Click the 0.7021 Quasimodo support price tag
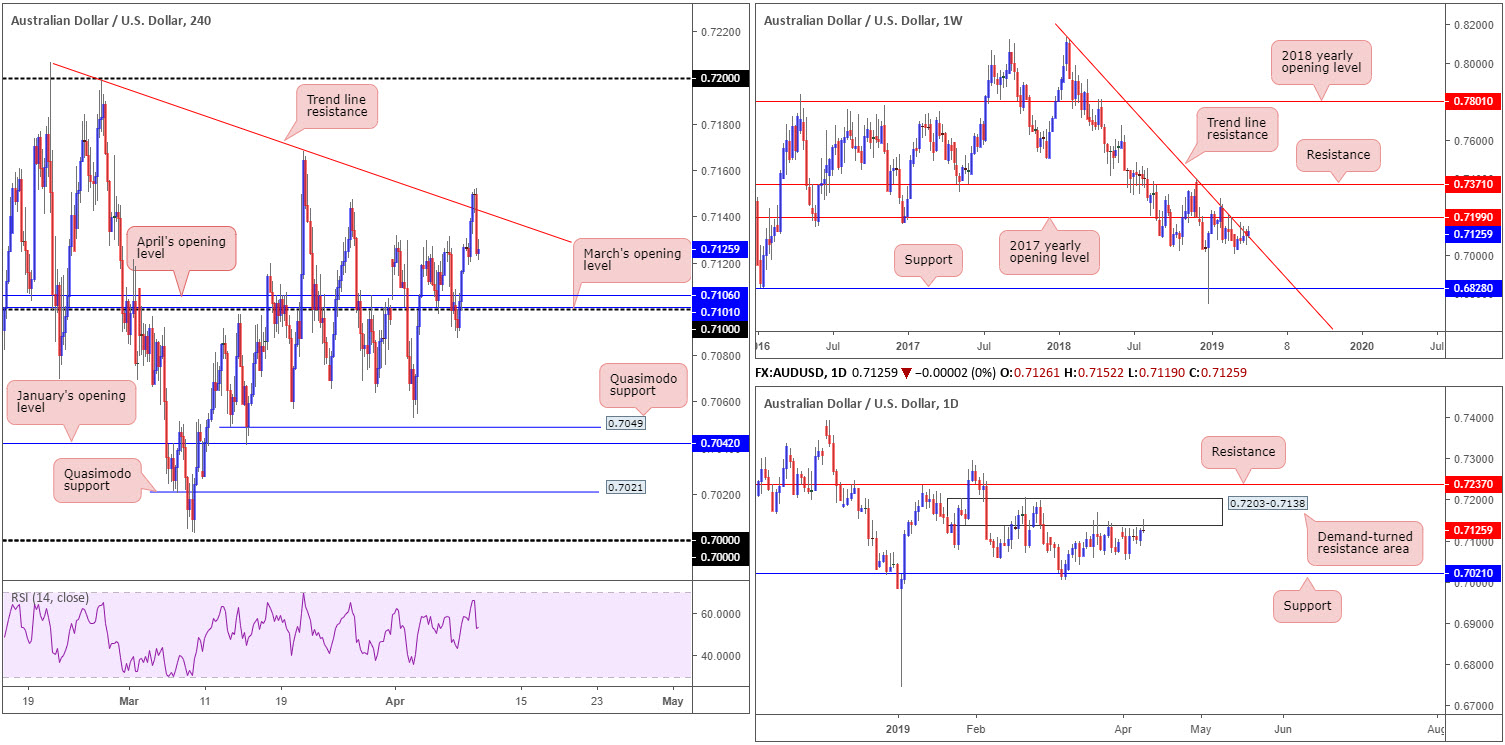This screenshot has height=745, width=1505. point(626,488)
